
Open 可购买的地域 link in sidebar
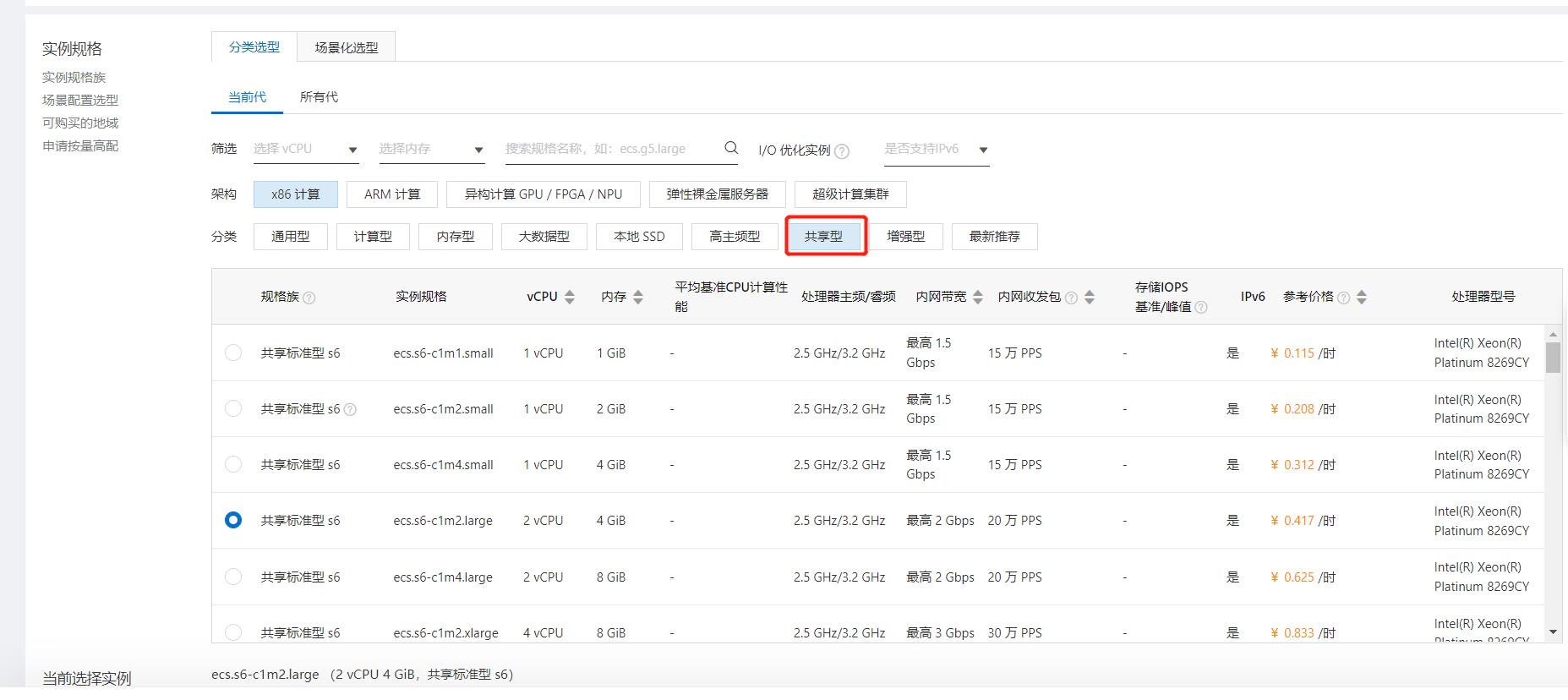point(80,123)
